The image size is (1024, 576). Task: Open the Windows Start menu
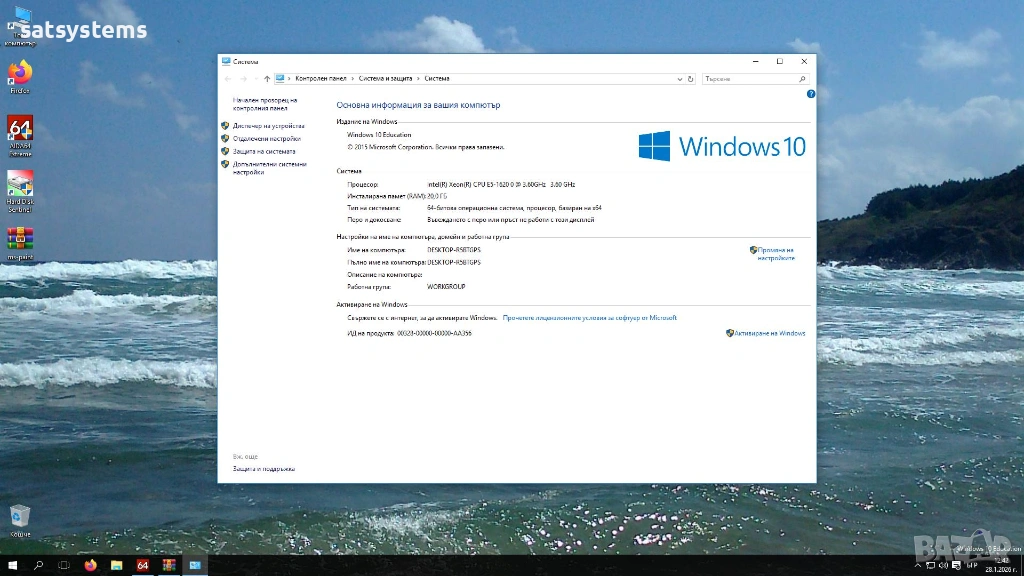12,566
